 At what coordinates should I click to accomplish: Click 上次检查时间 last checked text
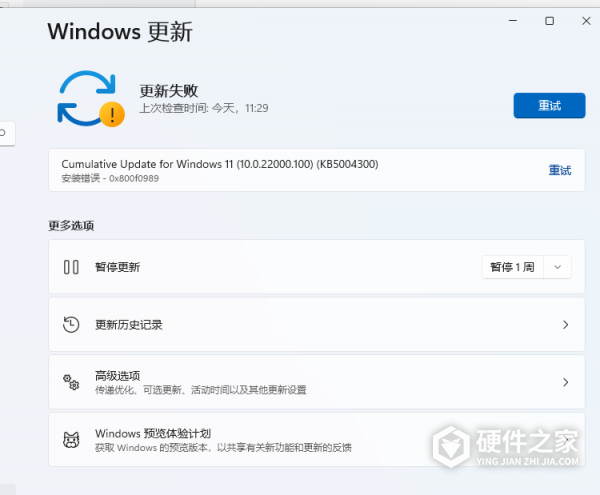pyautogui.click(x=204, y=108)
